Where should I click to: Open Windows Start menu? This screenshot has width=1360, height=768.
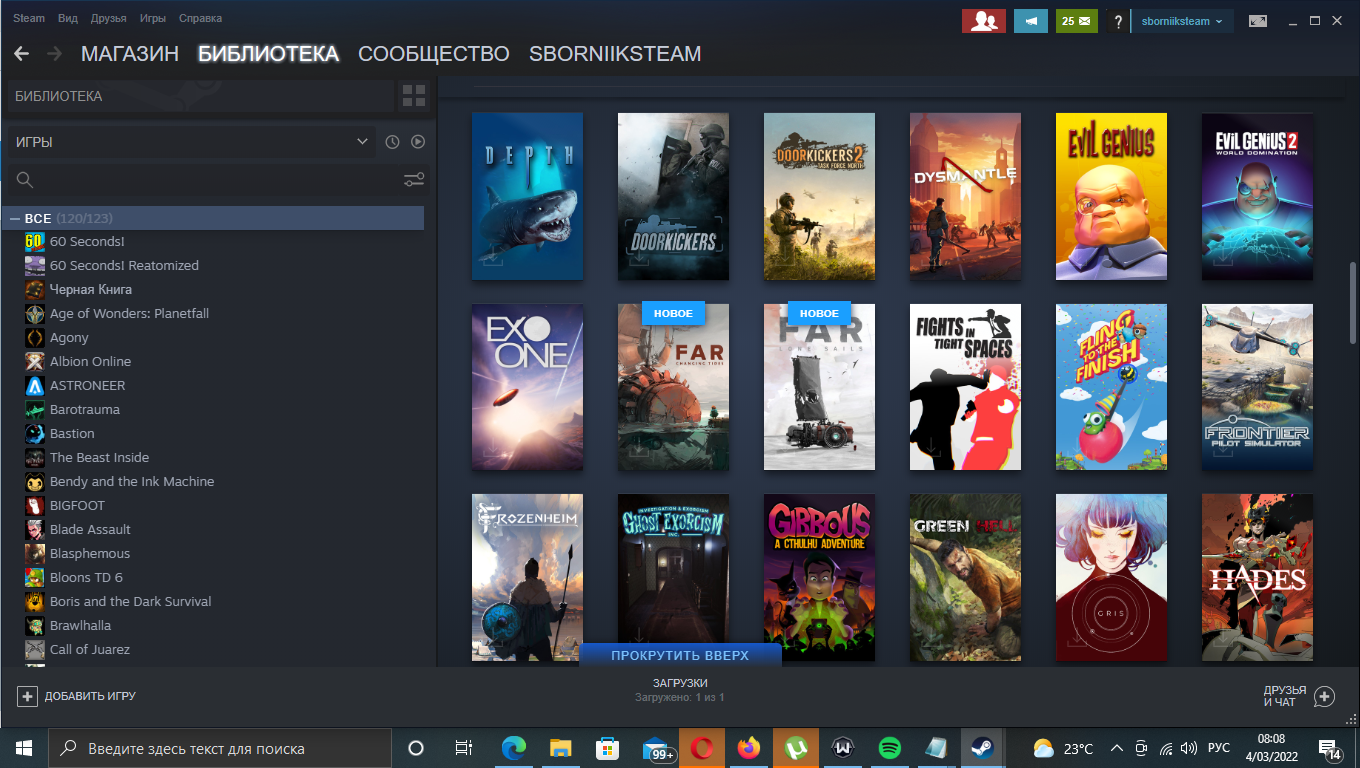[x=23, y=748]
